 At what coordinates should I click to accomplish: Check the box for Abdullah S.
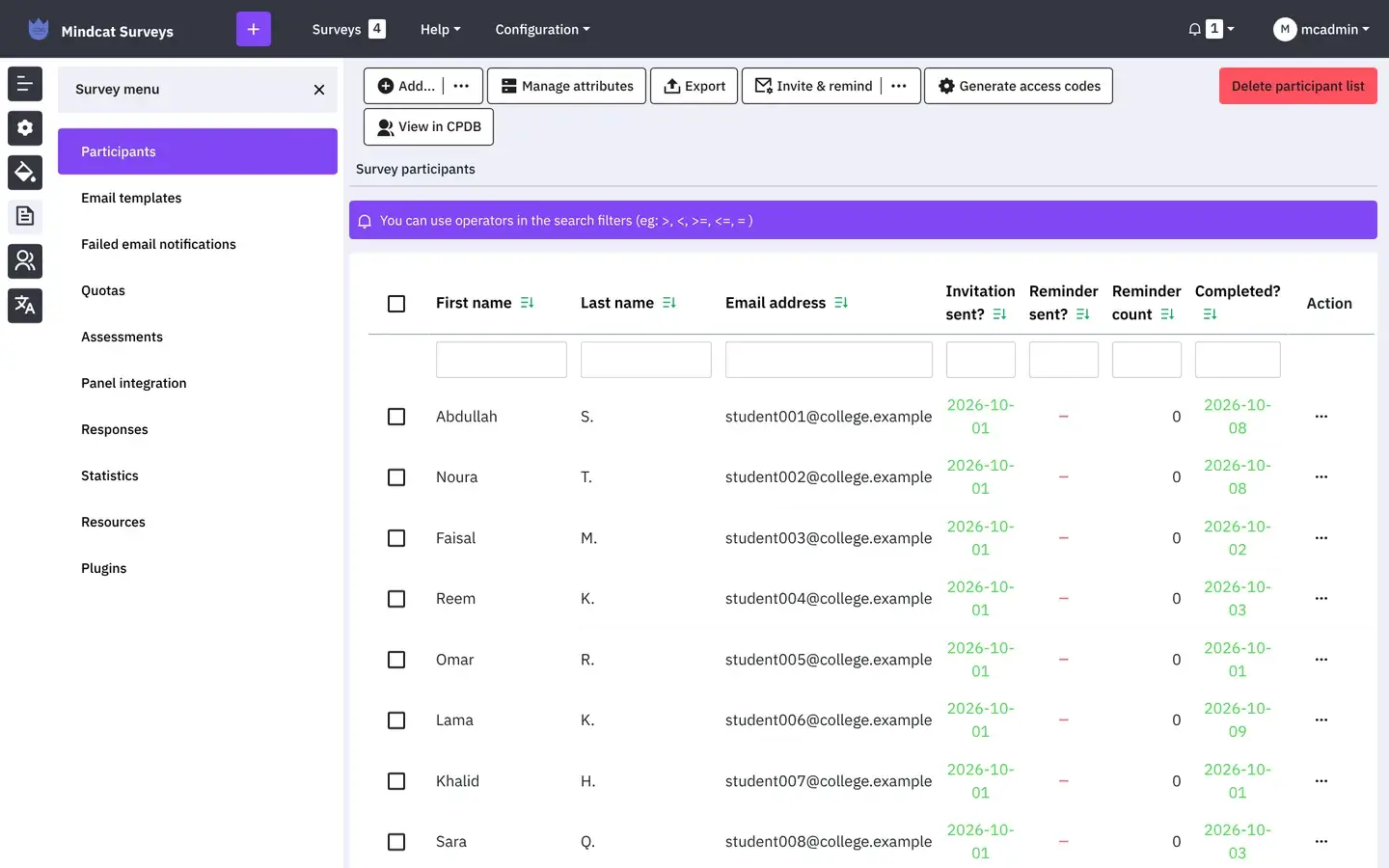click(396, 417)
